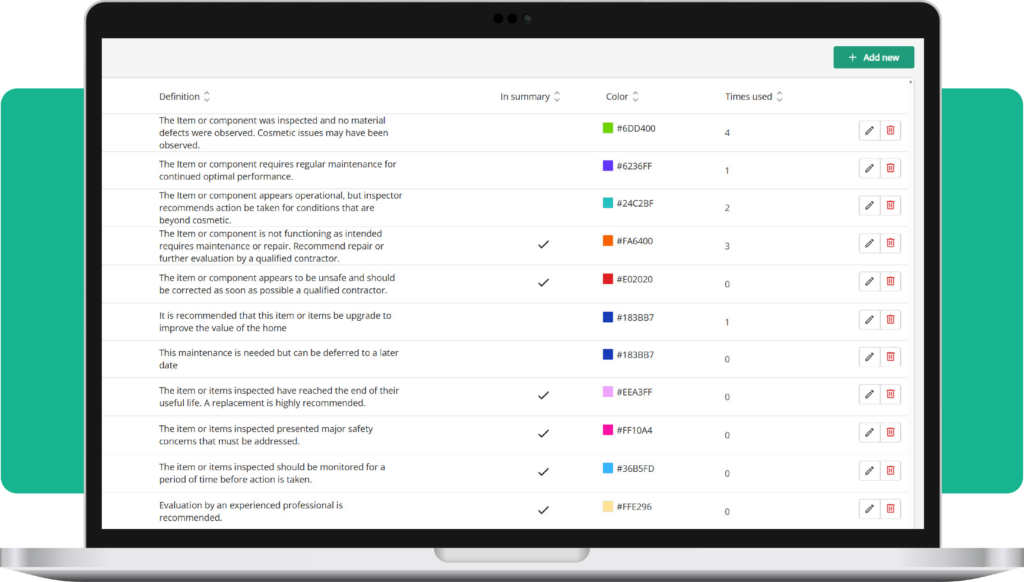The height and width of the screenshot is (582, 1024).
Task: Delete the major safety concerns definition
Action: tap(890, 432)
